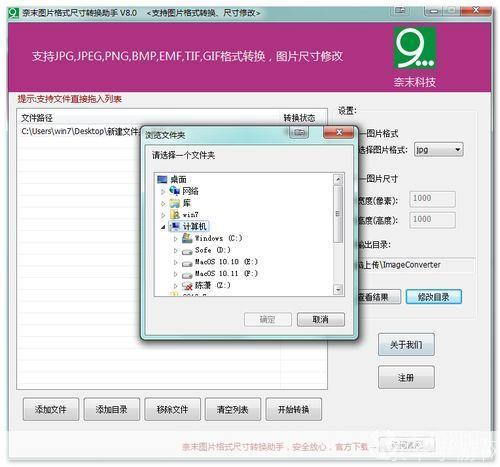Remove file with 移除文件 button

tap(172, 409)
